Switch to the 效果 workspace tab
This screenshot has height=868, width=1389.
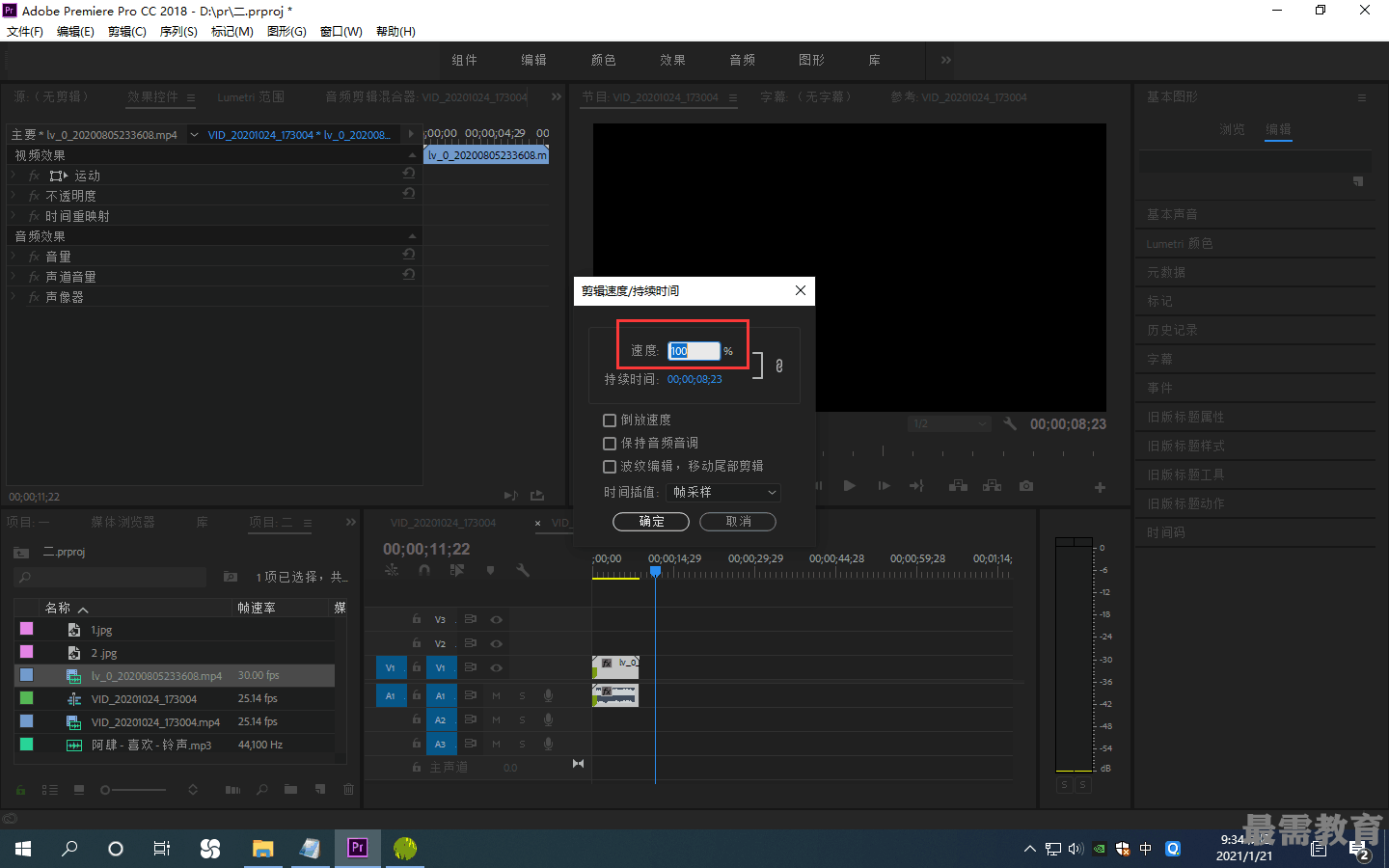(x=673, y=60)
